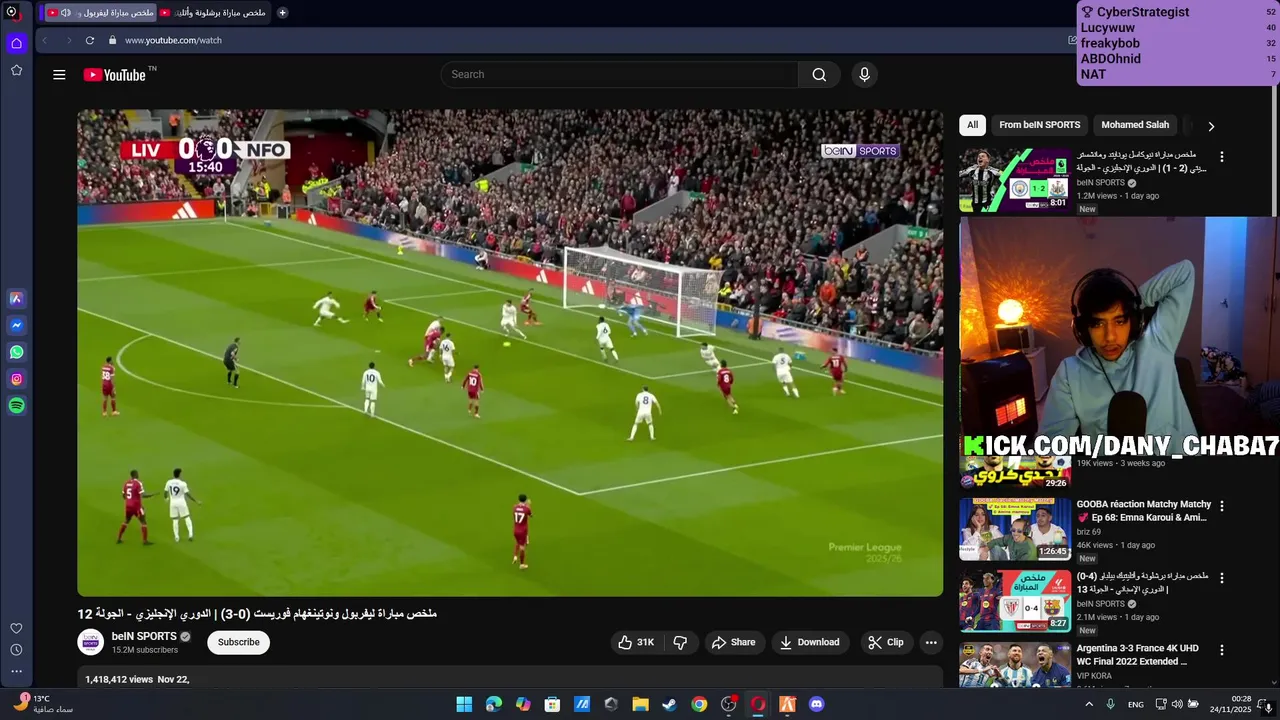
Task: Open Spotify in the Opera sidebar
Action: (16, 405)
